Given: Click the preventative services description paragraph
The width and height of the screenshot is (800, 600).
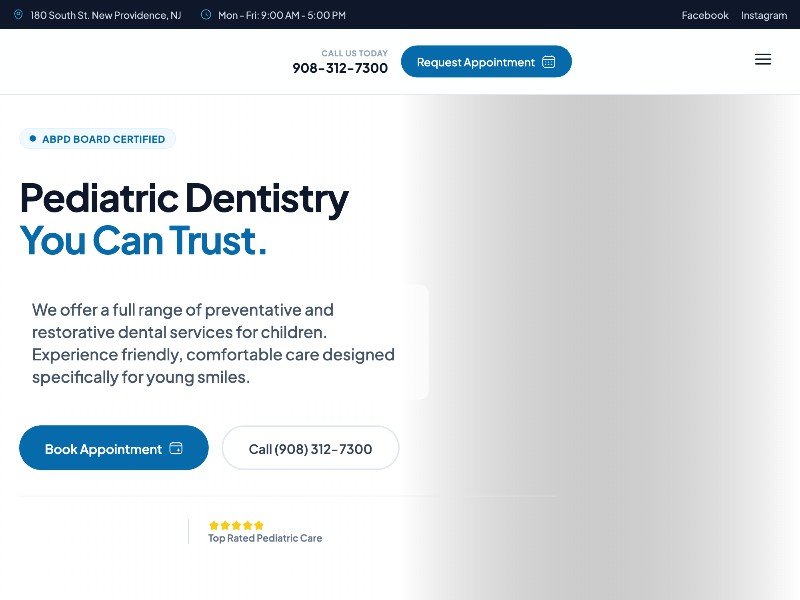Looking at the screenshot, I should (213, 343).
